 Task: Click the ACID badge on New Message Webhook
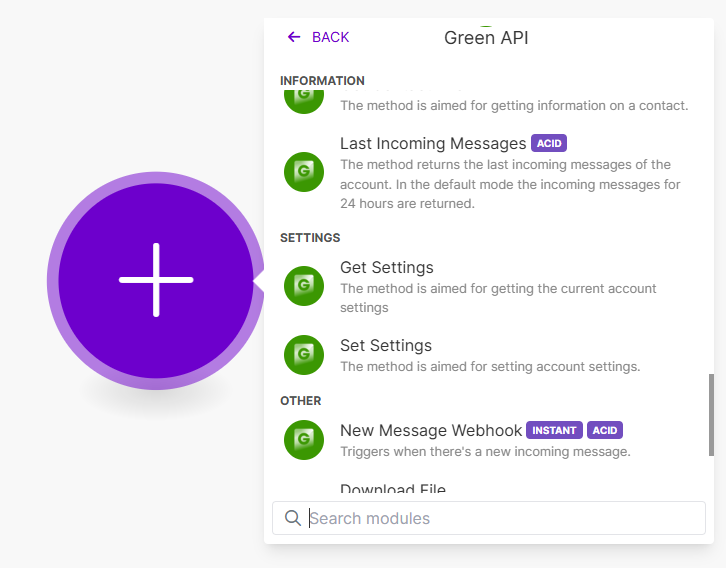[x=605, y=431]
